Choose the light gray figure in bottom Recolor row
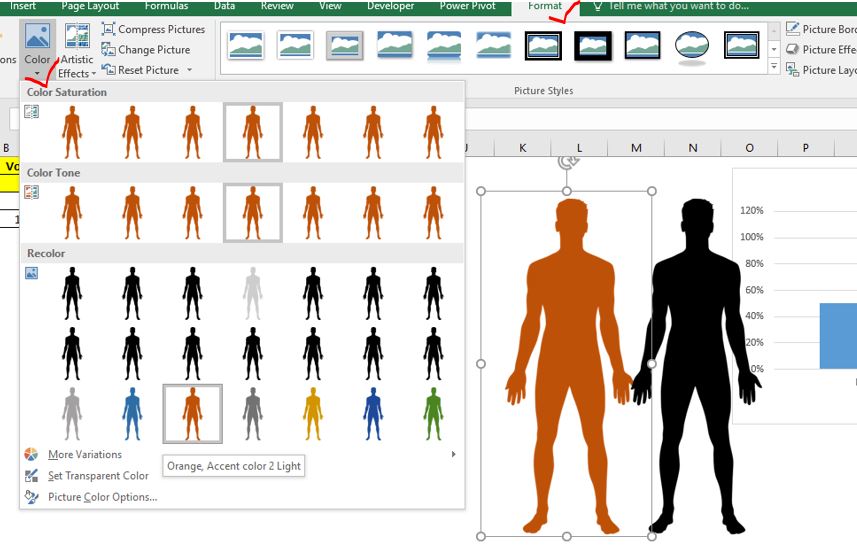The width and height of the screenshot is (857, 555). click(x=72, y=414)
